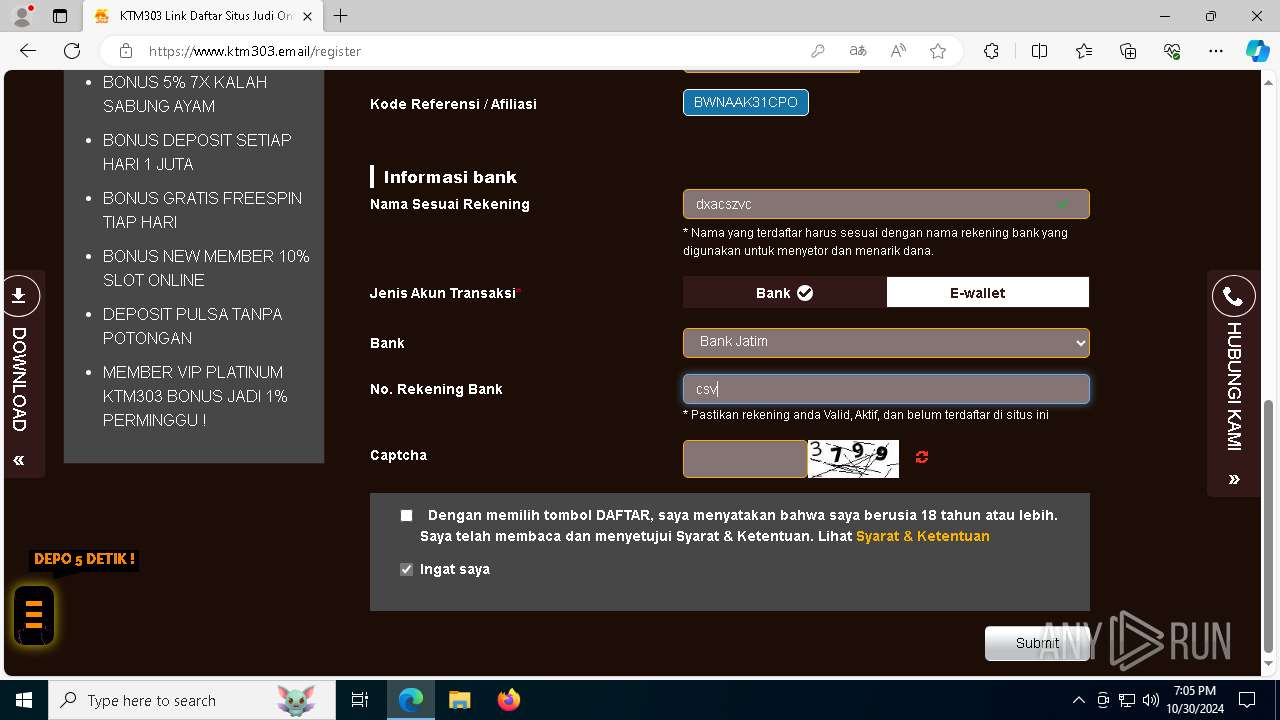
Task: Click 'BONUS GRATIS FREESPIN TIAP HARI' text
Action: (x=202, y=210)
